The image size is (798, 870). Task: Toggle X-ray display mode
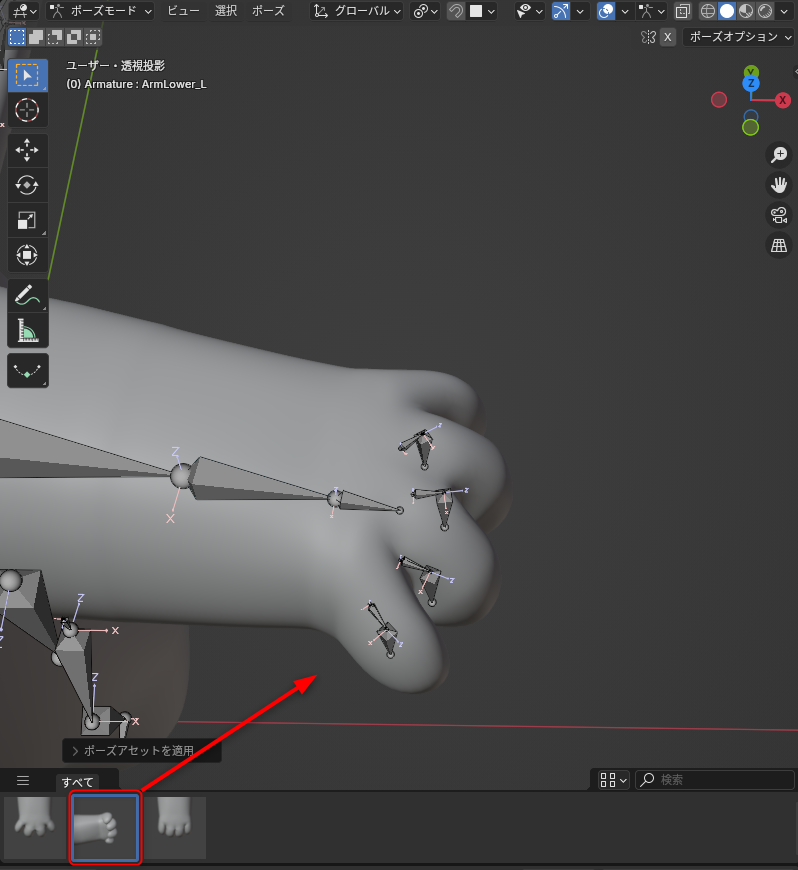click(x=683, y=12)
